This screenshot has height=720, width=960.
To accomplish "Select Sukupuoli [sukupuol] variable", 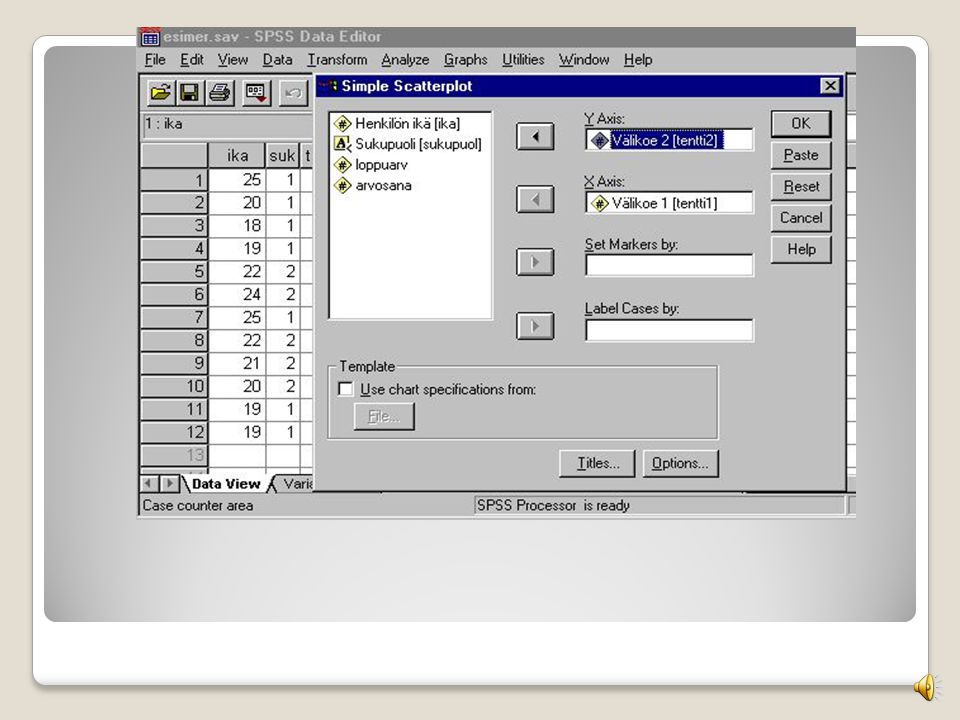I will click(408, 144).
